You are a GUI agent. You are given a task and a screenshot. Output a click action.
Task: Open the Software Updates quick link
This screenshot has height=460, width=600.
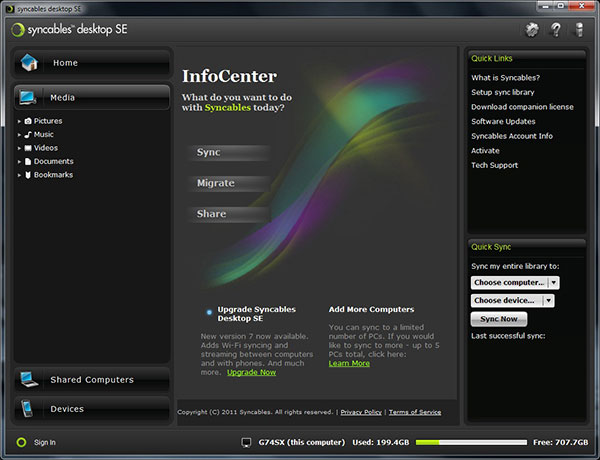pyautogui.click(x=503, y=121)
